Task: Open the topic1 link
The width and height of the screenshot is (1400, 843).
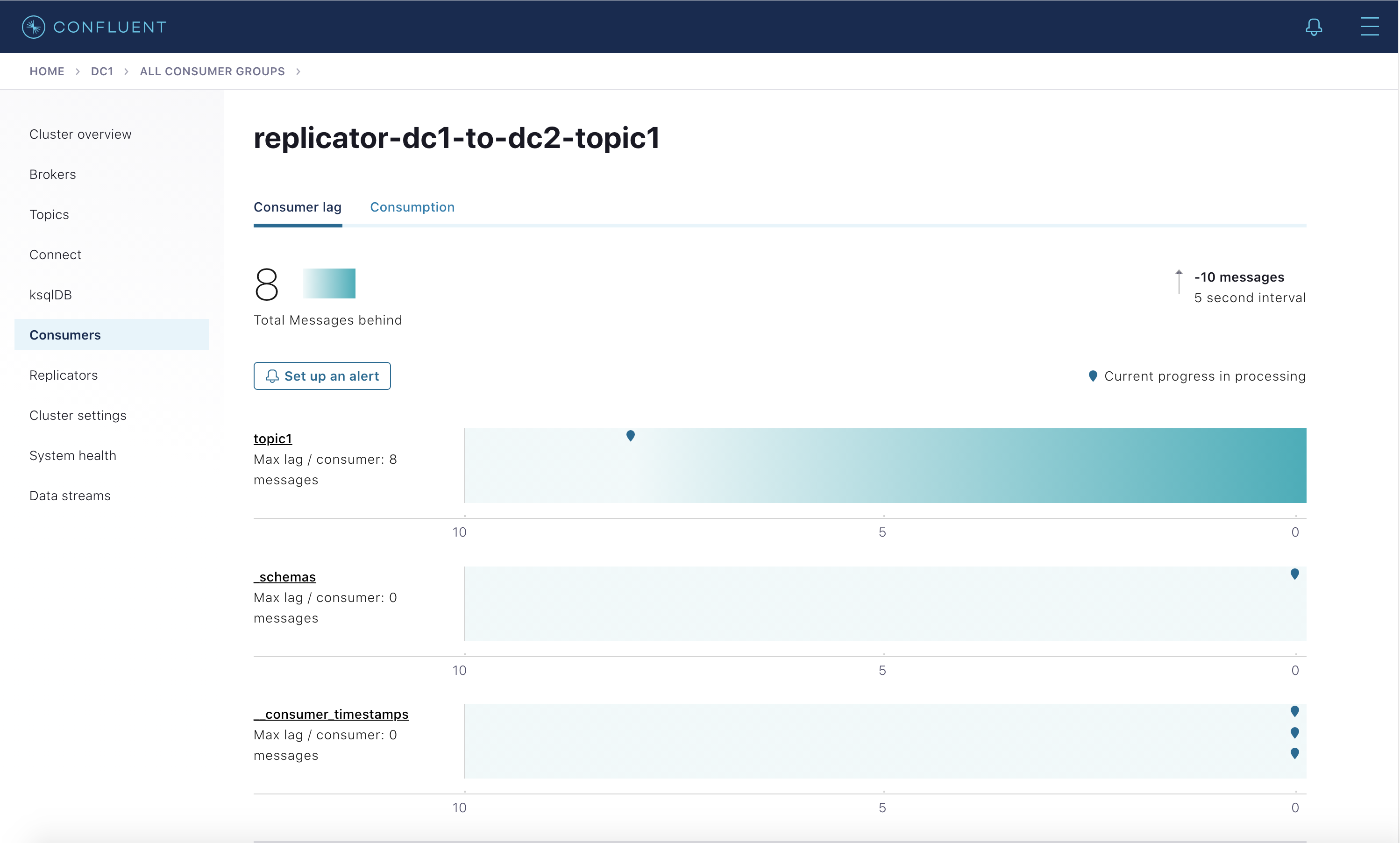Action: 273,439
